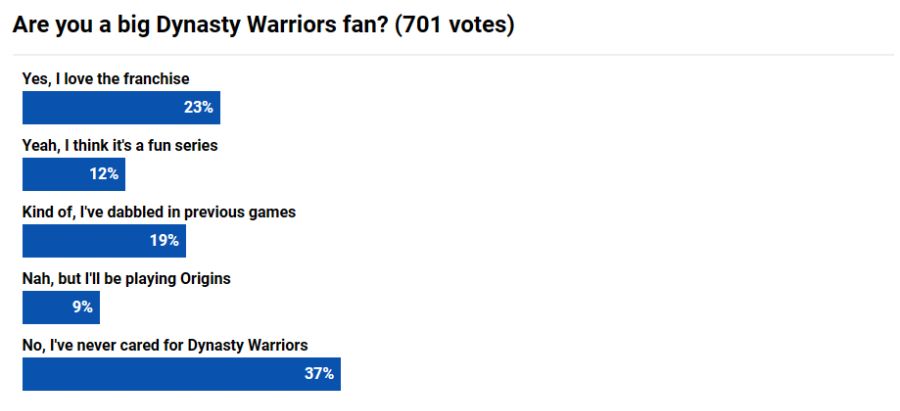Screen dimensions: 900x411
Task: Click the 9% percentage label
Action: click(x=83, y=307)
